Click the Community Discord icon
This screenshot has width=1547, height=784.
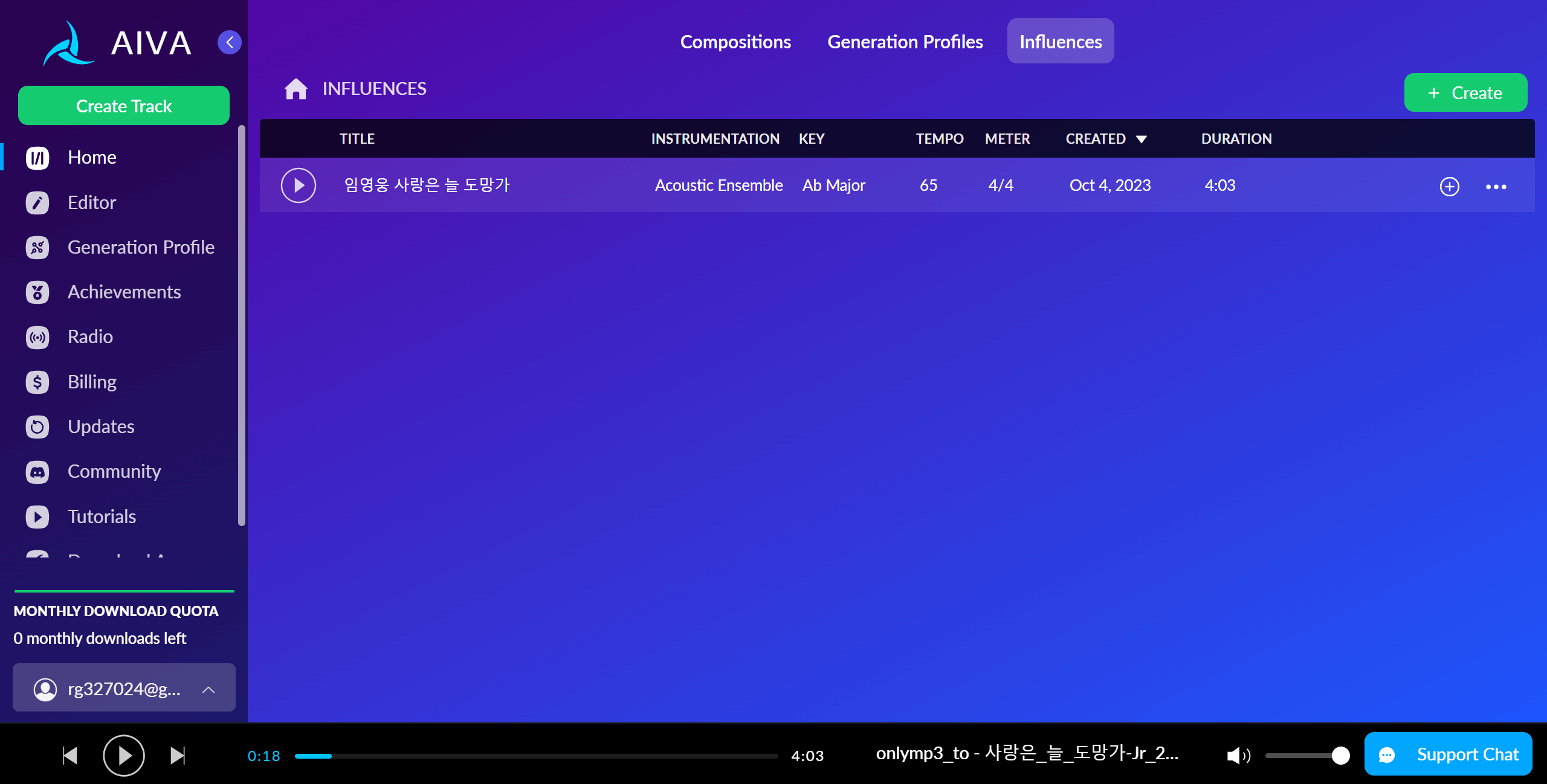tap(37, 472)
